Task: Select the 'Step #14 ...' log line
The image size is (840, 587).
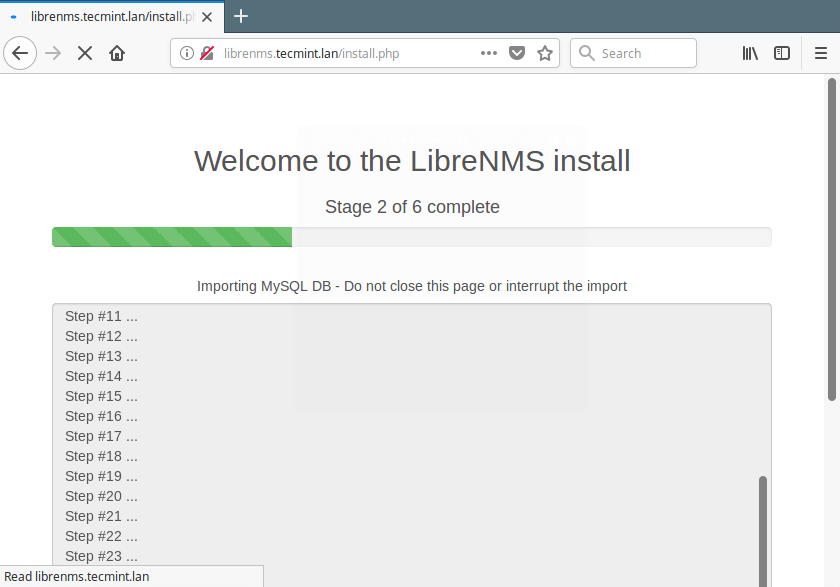Action: (x=101, y=376)
